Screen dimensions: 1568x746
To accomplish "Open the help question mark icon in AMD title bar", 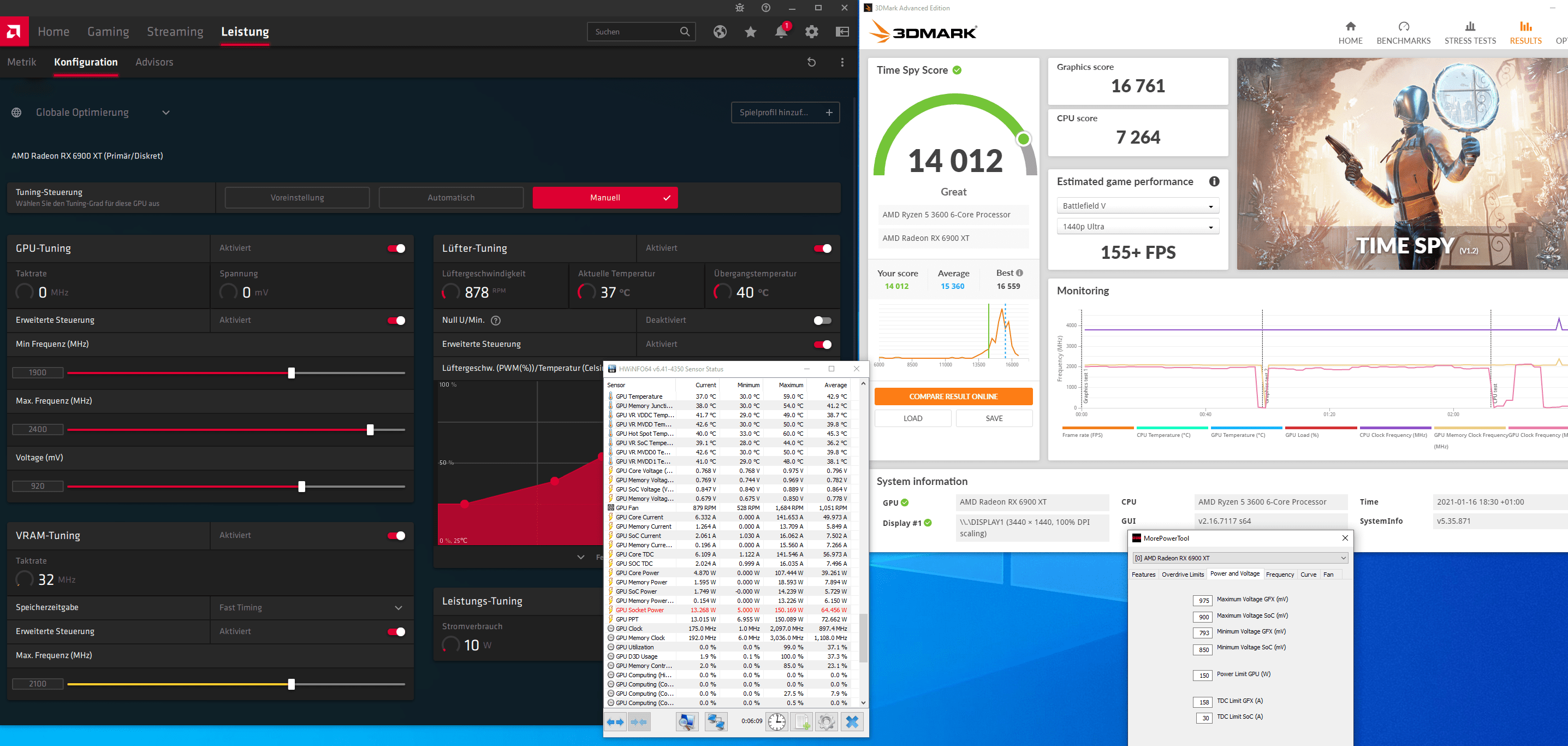I will coord(766,8).
